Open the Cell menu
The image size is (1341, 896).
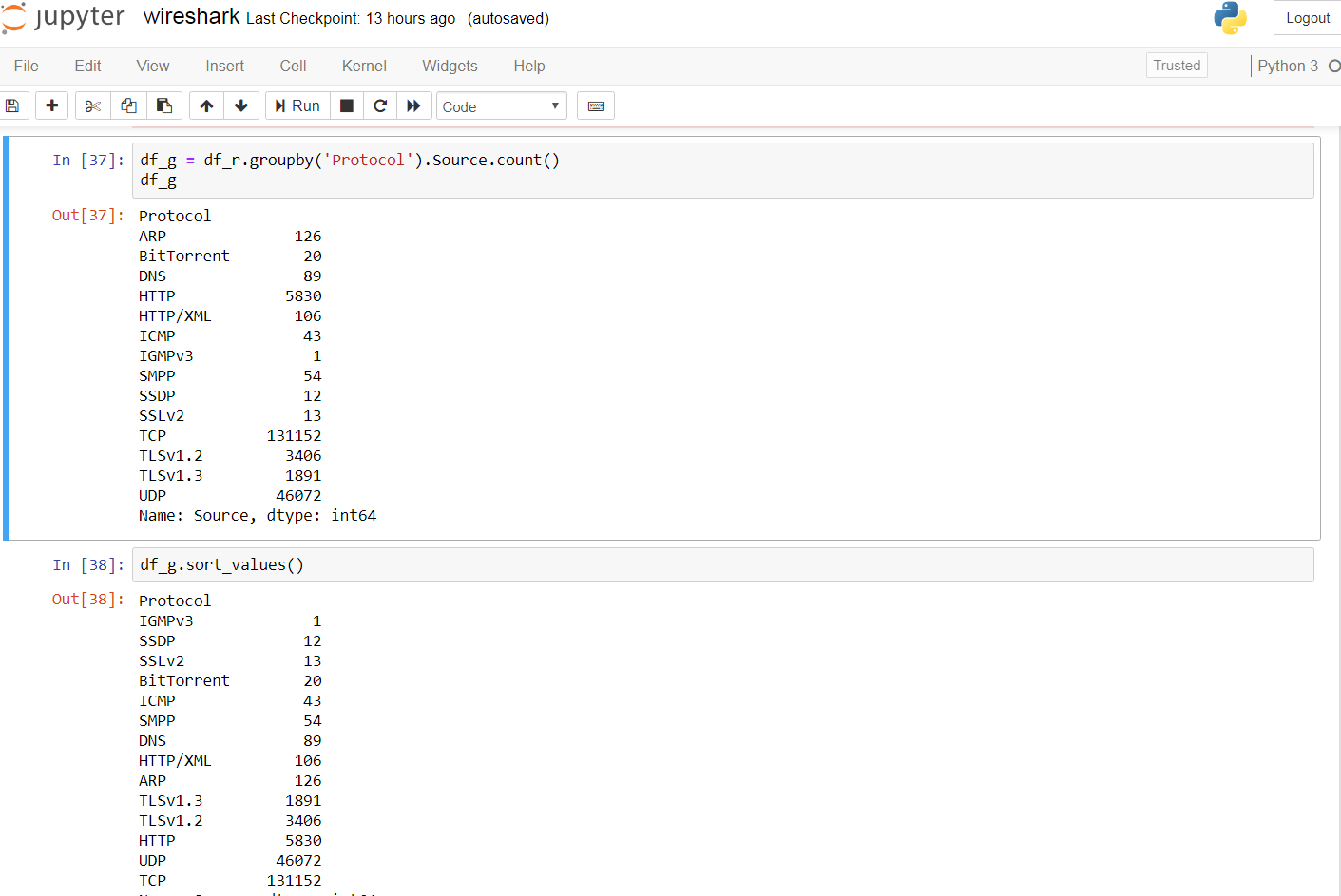293,66
